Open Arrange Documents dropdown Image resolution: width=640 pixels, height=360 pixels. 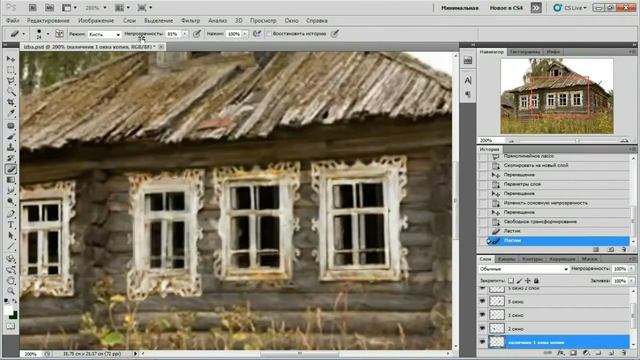pyautogui.click(x=122, y=8)
